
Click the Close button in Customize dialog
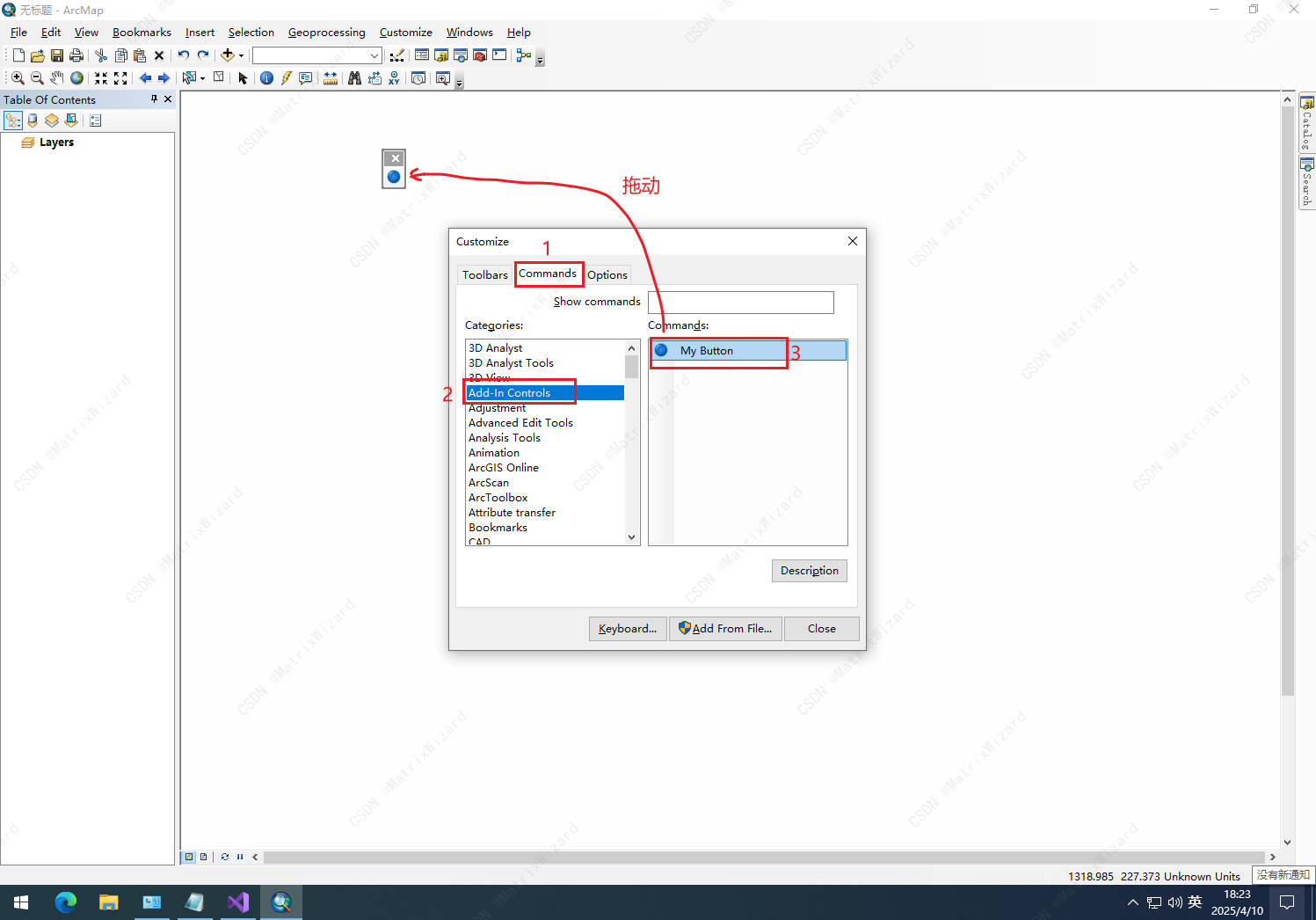click(821, 629)
